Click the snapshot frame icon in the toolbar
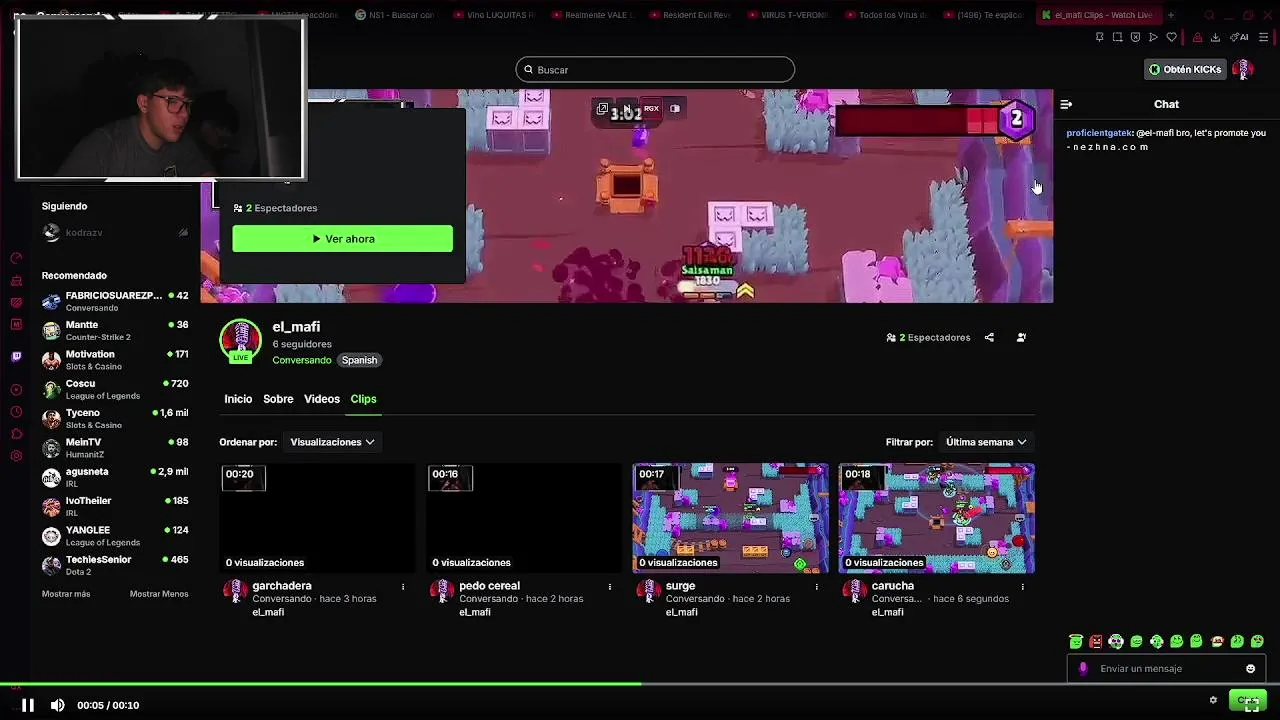The height and width of the screenshot is (720, 1280). coord(1117,37)
